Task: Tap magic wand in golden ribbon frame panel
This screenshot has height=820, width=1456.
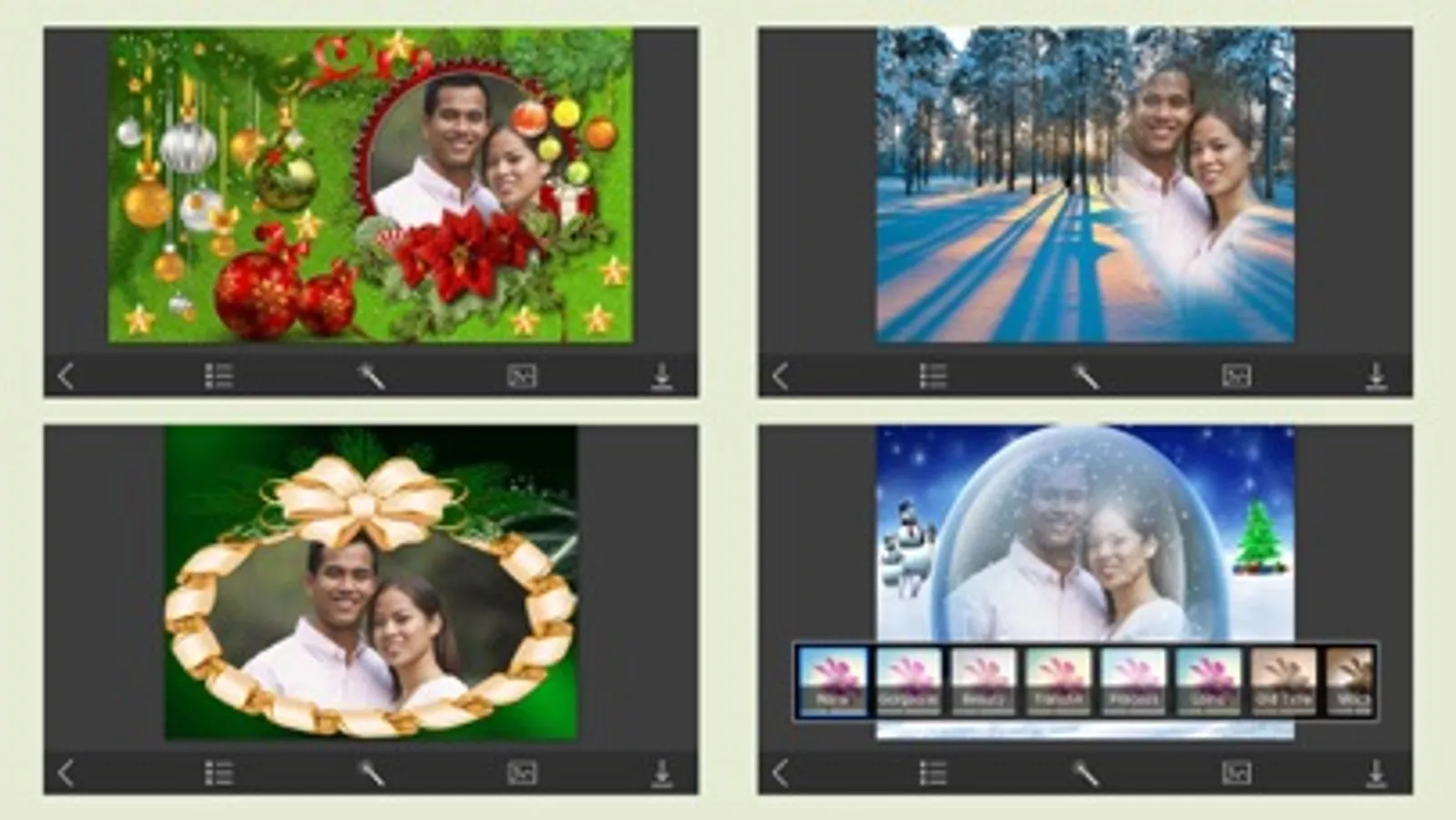Action: click(371, 773)
